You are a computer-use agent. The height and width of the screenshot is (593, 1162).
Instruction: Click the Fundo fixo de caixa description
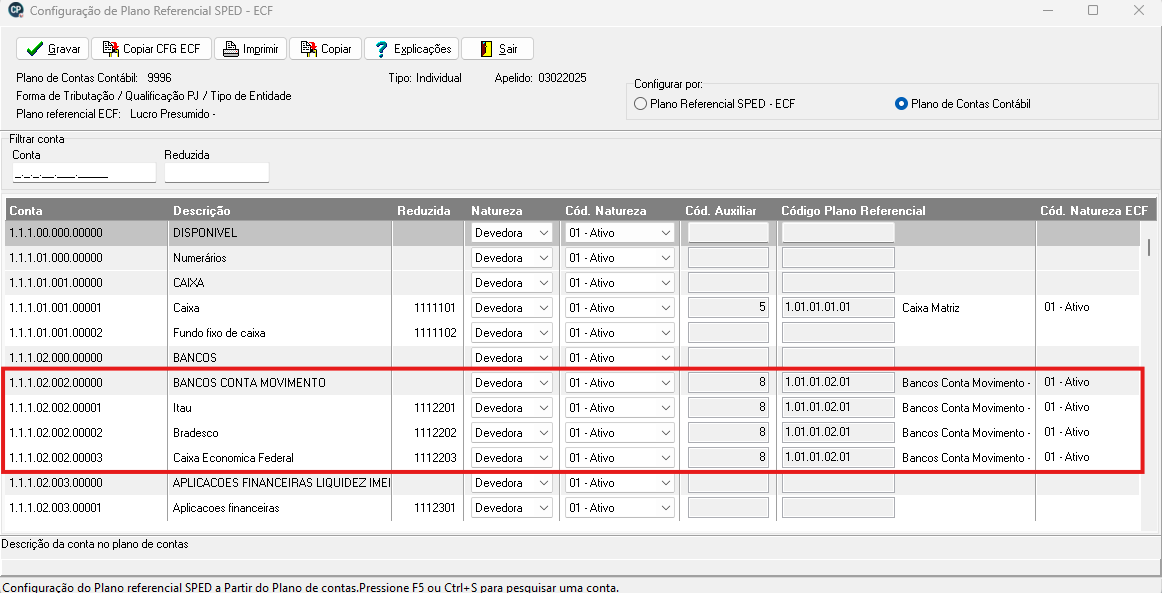click(x=219, y=333)
